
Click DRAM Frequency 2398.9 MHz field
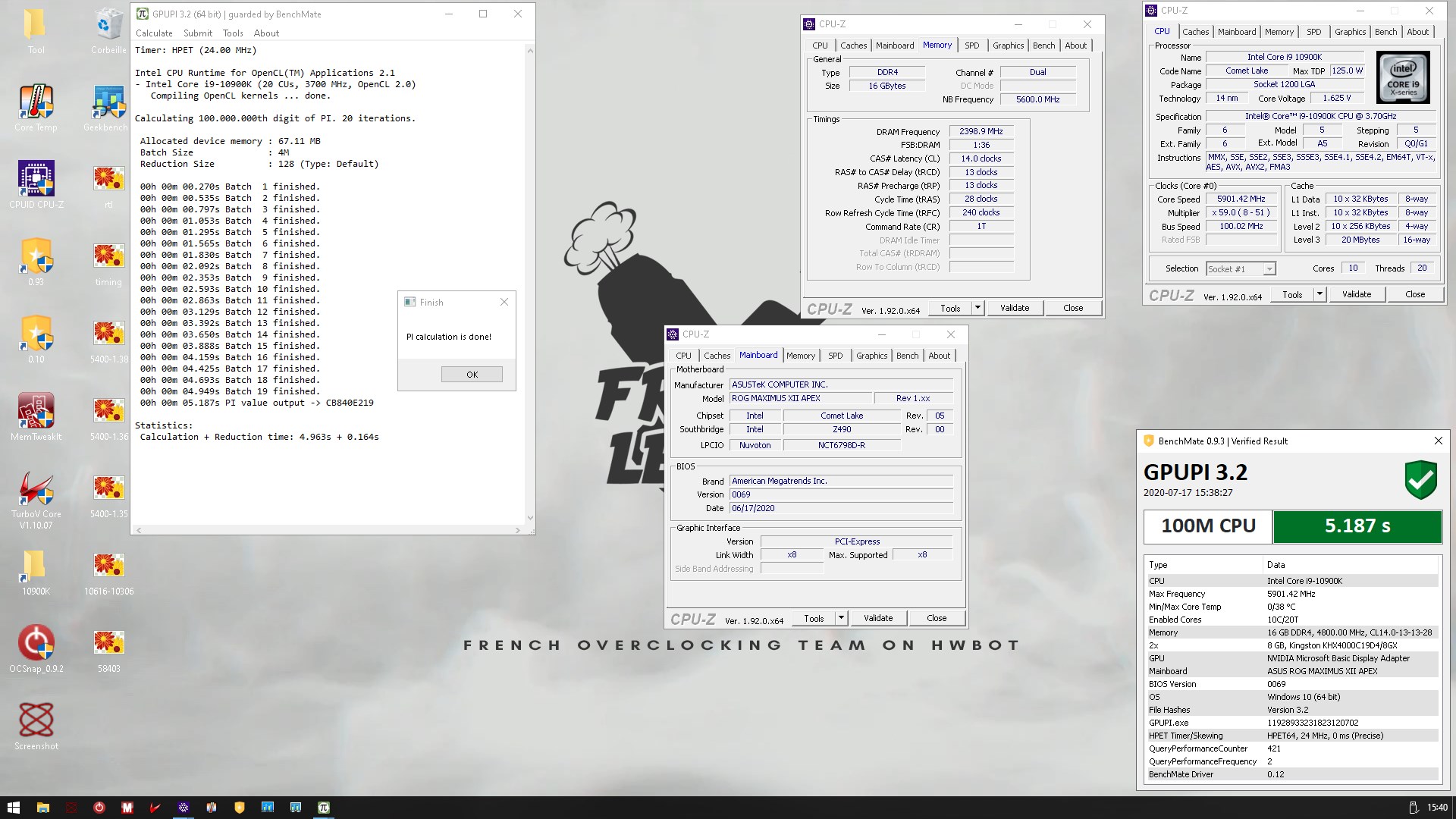click(981, 131)
